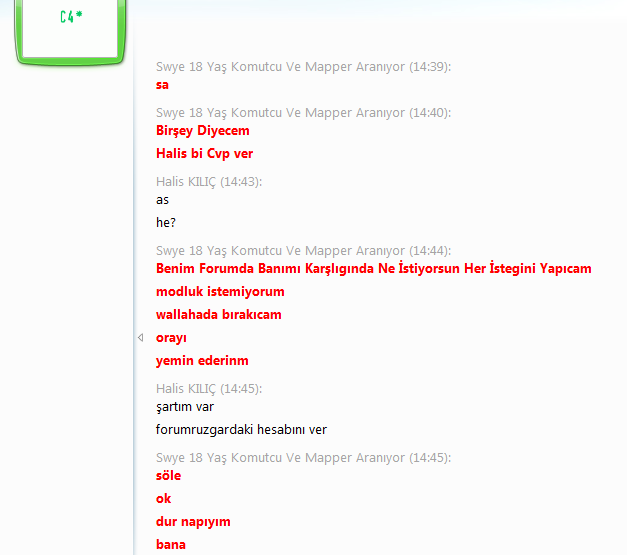Viewport: 627px width, 555px height.
Task: Click the 'he?' reply message
Action: coord(166,223)
